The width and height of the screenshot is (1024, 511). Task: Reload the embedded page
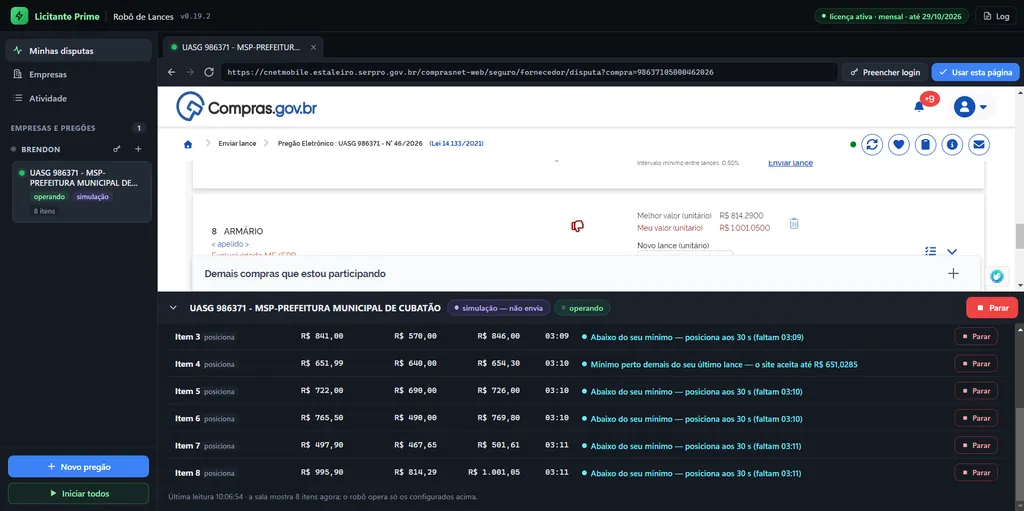[209, 72]
